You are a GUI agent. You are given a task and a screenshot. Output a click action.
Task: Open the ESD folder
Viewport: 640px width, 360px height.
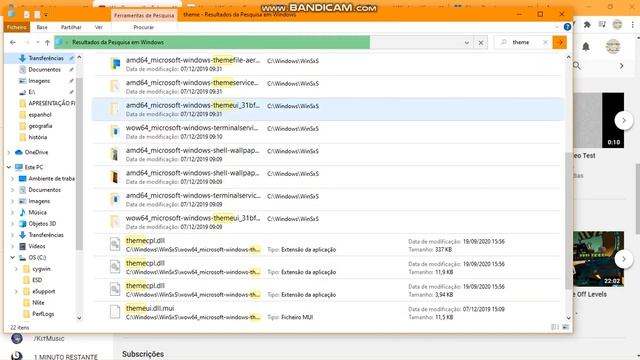click(37, 280)
